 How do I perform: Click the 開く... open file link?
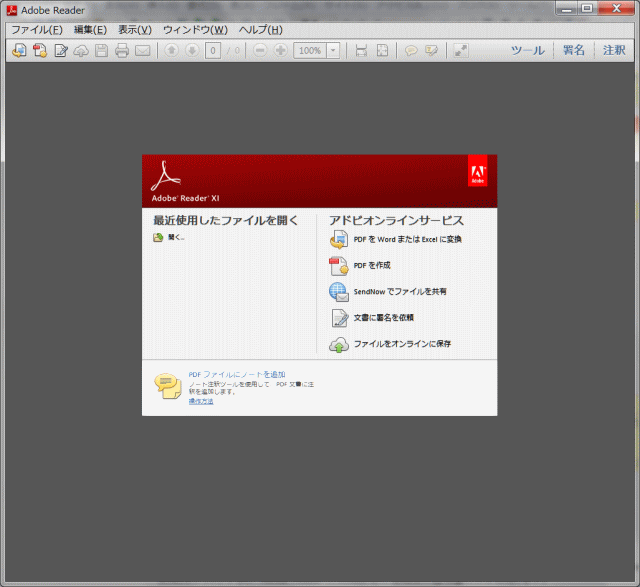176,237
